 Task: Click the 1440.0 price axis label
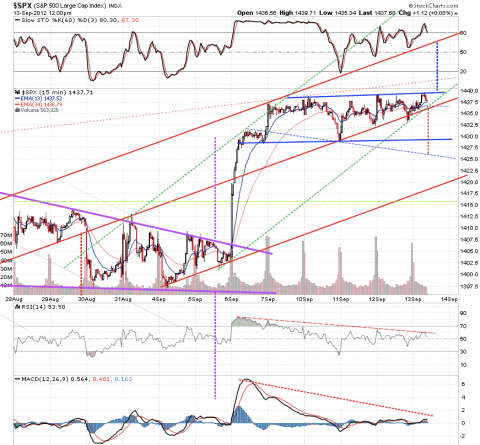(470, 91)
